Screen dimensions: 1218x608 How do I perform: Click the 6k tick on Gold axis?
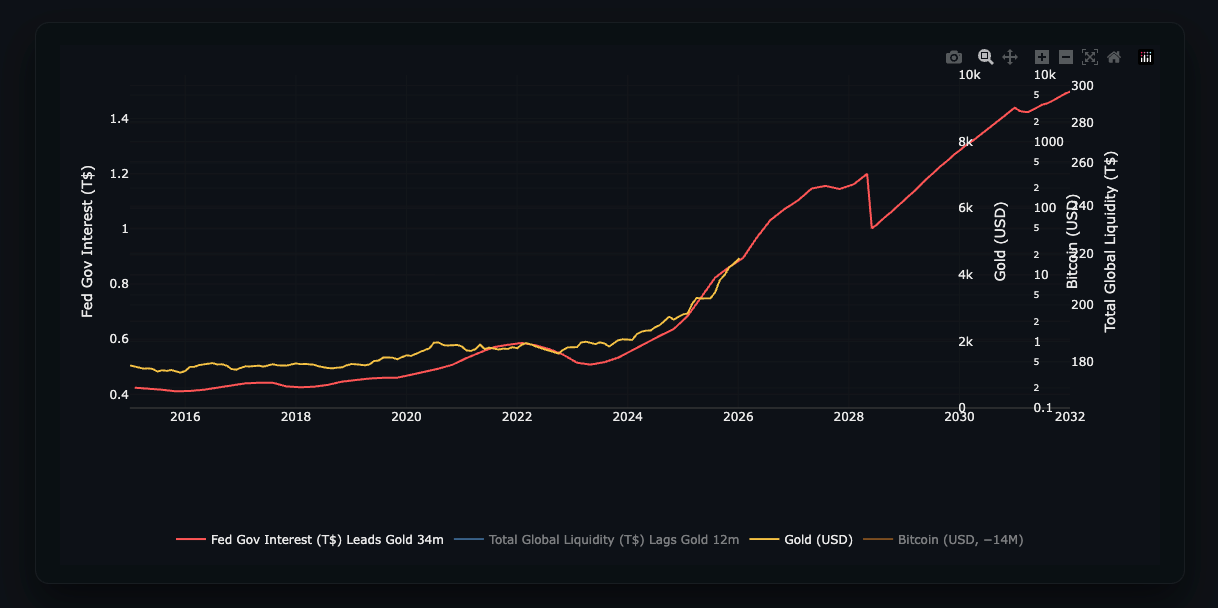pos(965,208)
